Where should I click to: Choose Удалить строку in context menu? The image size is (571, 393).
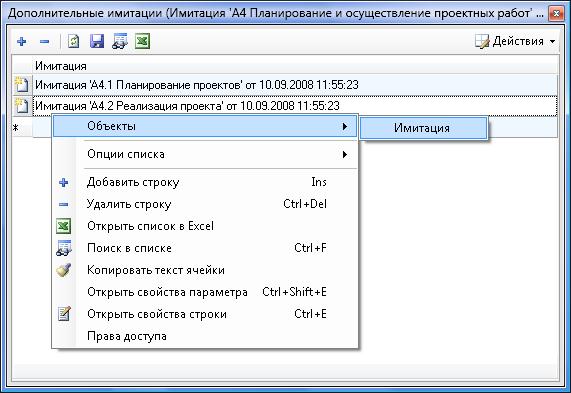coord(205,204)
